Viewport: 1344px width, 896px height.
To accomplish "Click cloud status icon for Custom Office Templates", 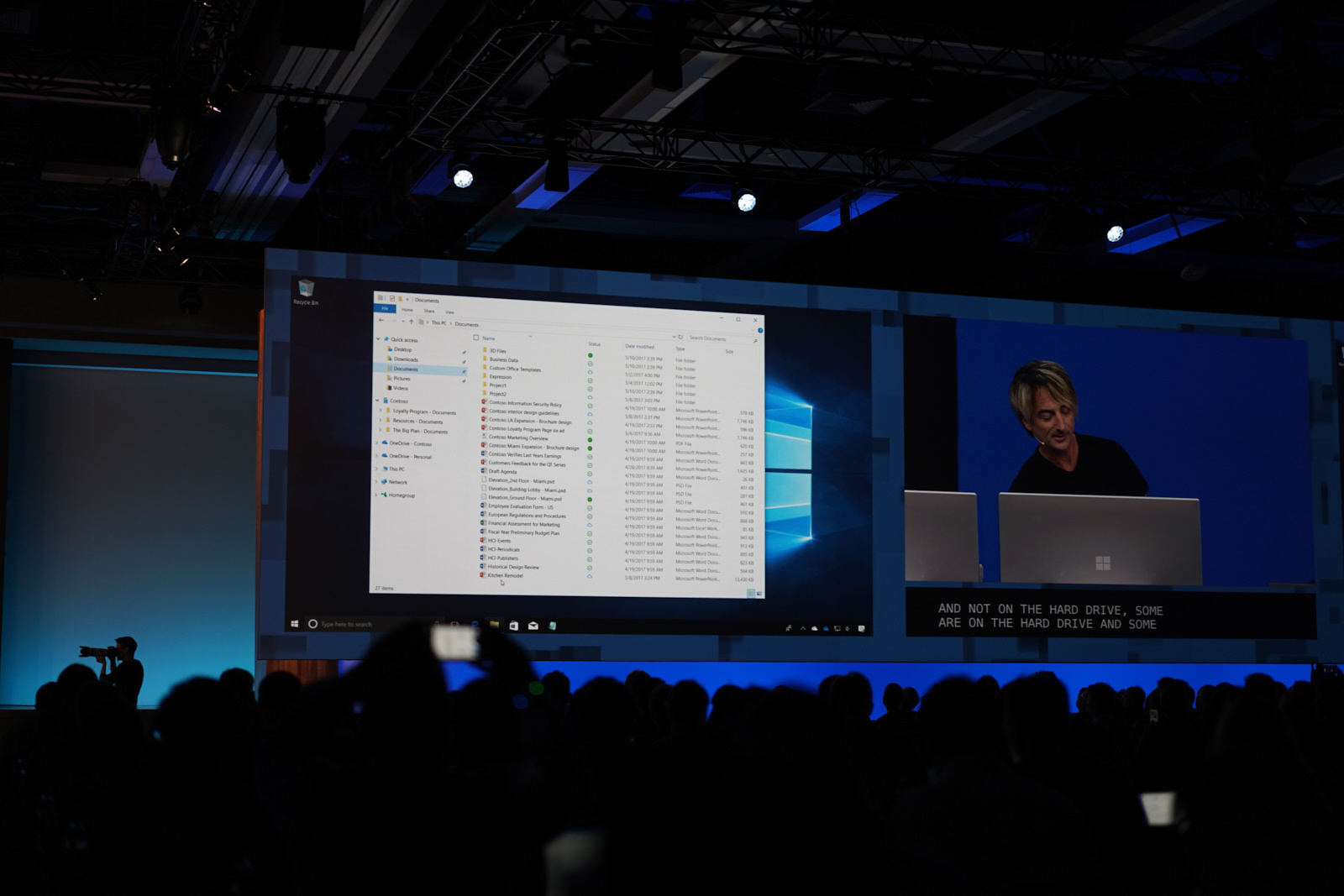I will click(x=590, y=372).
